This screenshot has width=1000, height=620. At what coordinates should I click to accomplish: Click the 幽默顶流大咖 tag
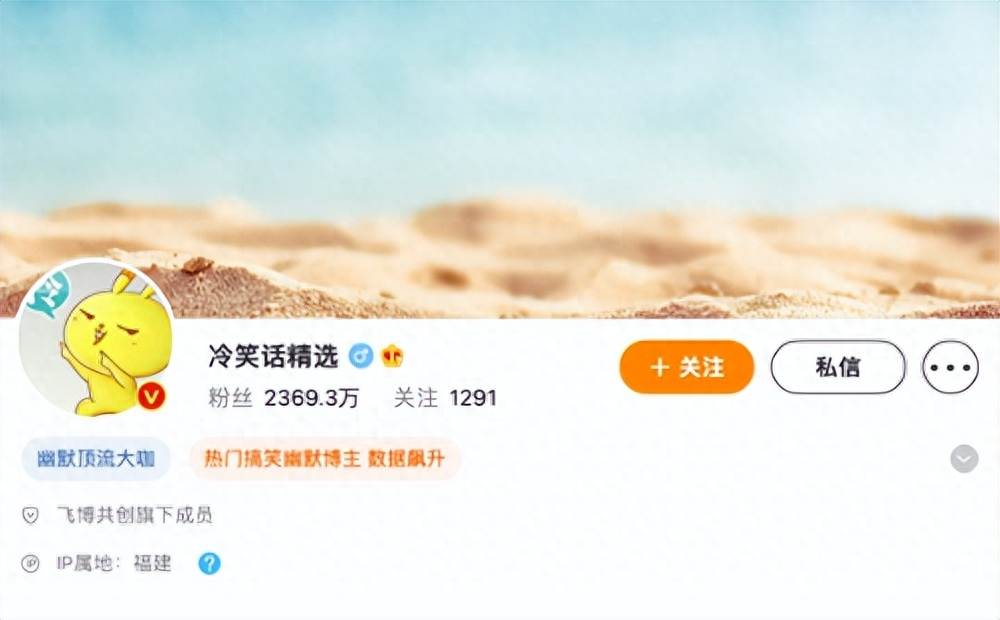(x=96, y=459)
